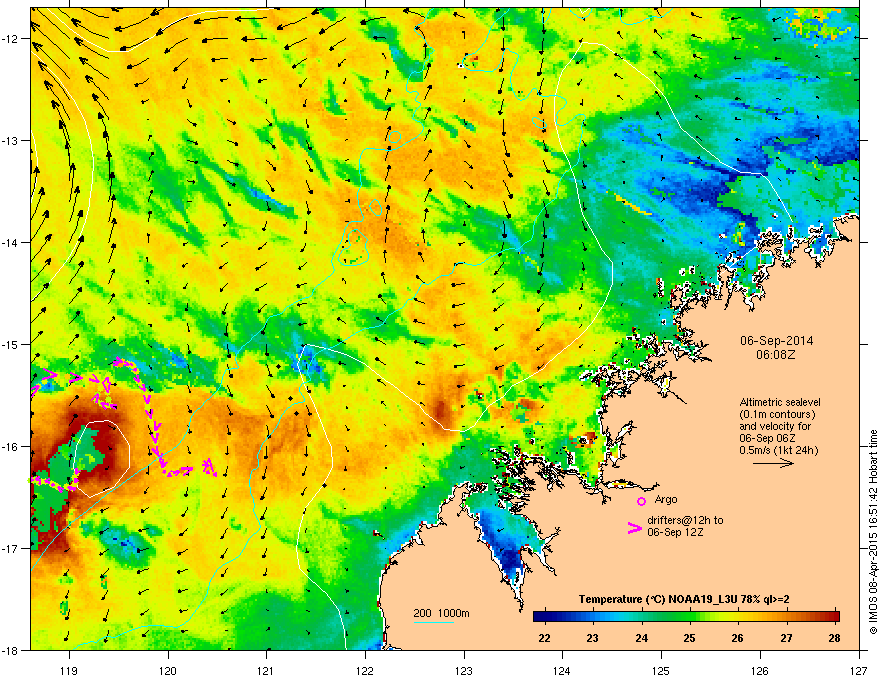
Task: Click the longitude axis label 122
Action: (x=365, y=670)
